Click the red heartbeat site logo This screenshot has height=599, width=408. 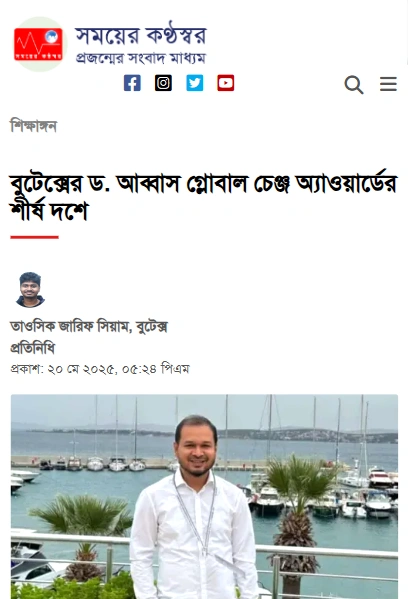click(39, 44)
